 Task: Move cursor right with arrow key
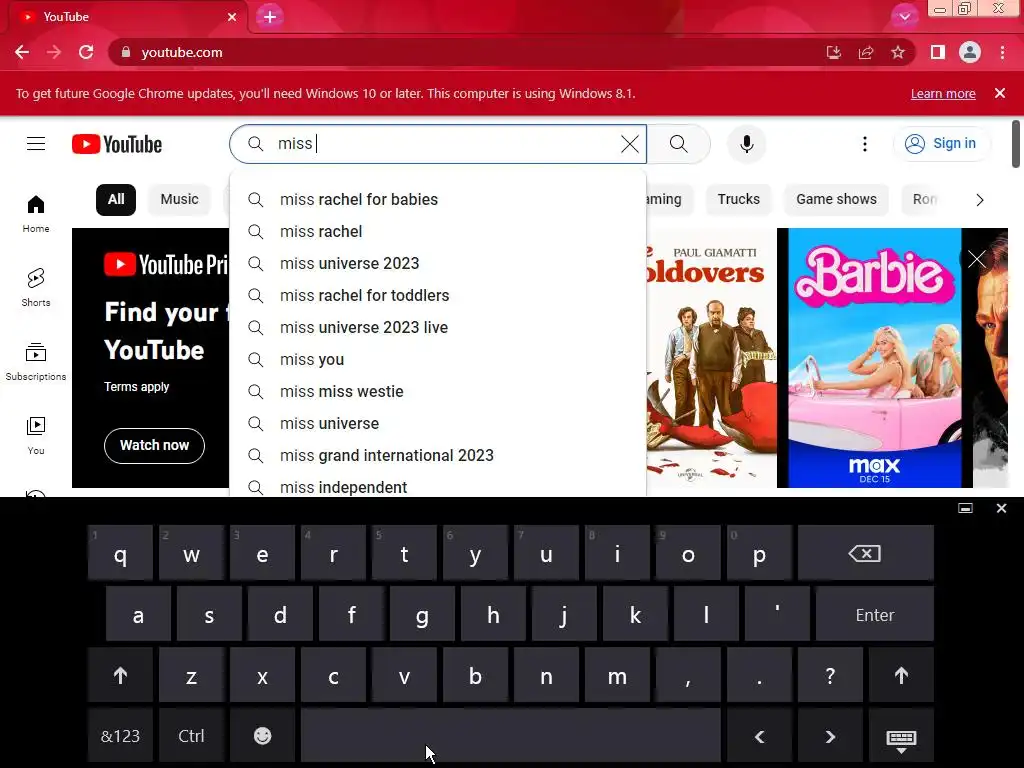[830, 736]
